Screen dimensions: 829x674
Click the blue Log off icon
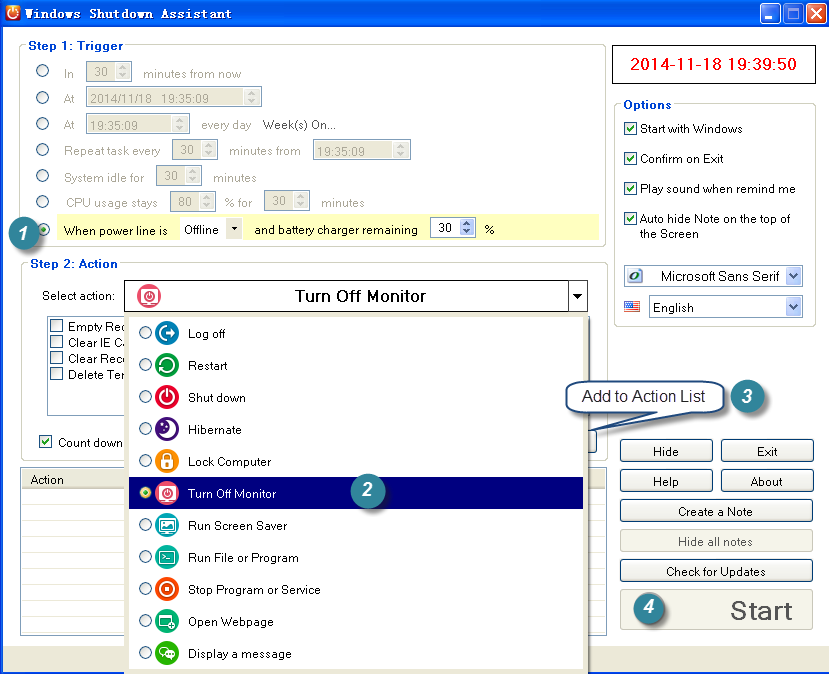pos(168,334)
